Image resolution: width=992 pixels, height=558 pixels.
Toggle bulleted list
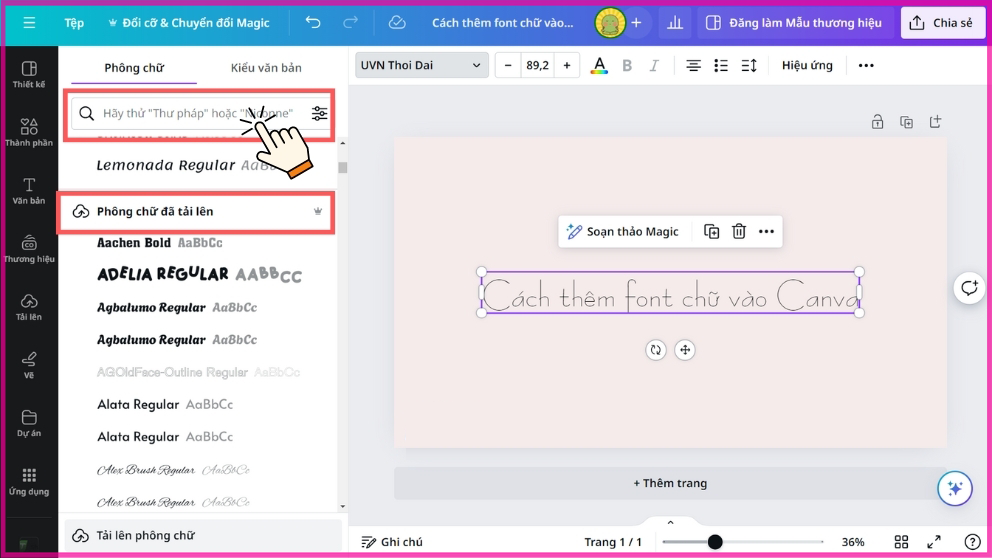[x=721, y=65]
